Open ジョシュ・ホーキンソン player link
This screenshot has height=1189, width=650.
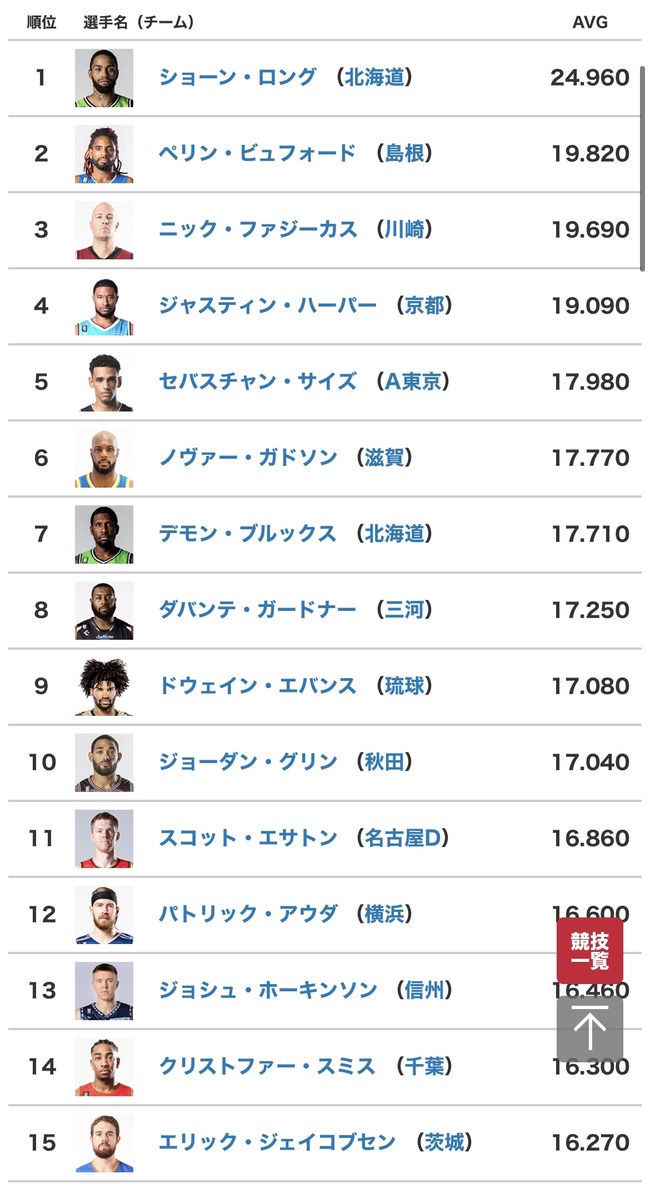(267, 990)
